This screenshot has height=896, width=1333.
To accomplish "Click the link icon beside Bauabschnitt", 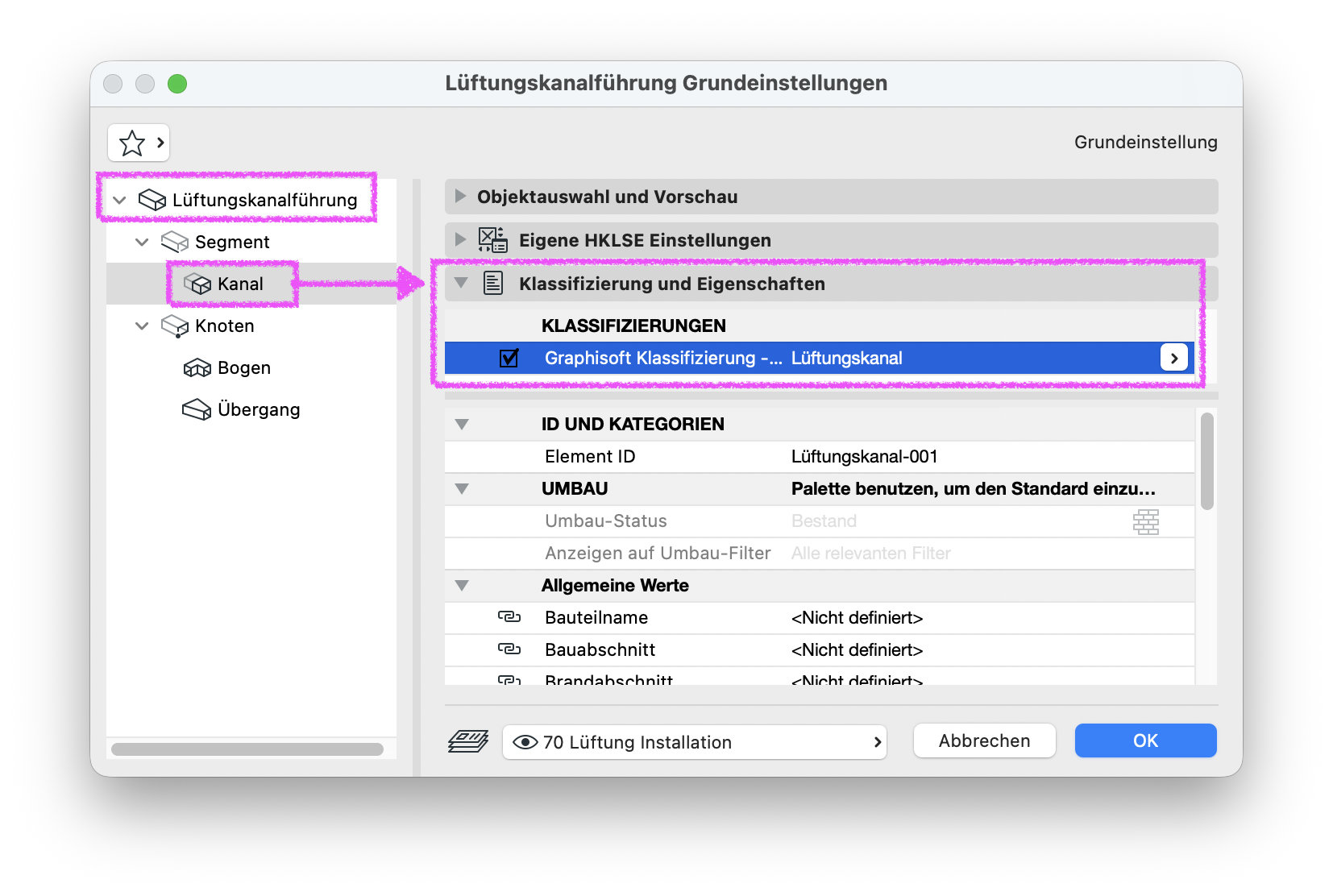I will [x=509, y=649].
